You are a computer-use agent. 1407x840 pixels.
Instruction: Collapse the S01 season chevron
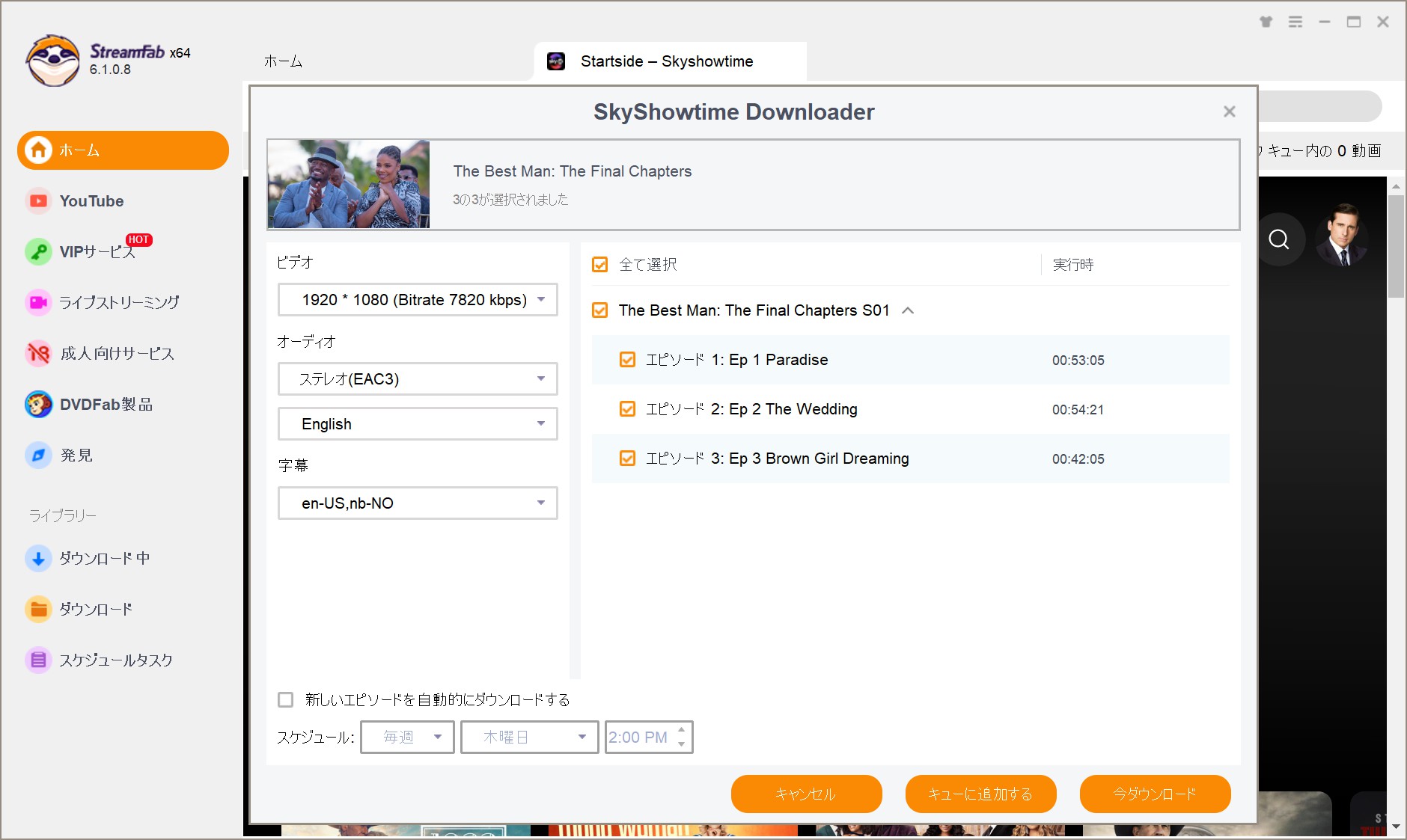908,310
